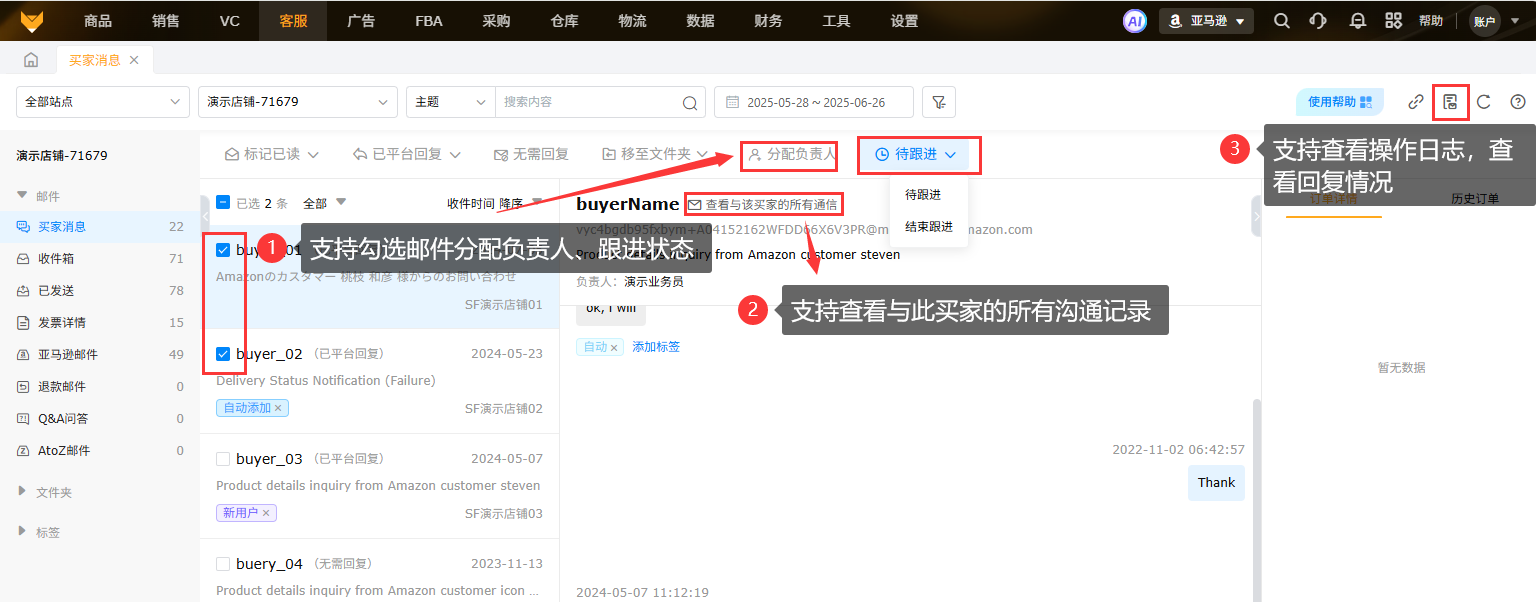Choose 结束跟进 from dropdown menu

tap(929, 227)
